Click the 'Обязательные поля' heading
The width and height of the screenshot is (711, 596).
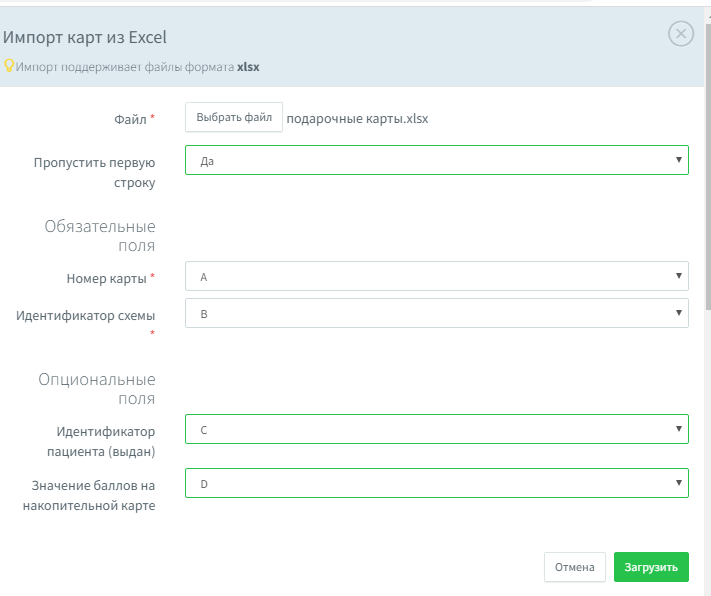pos(100,236)
